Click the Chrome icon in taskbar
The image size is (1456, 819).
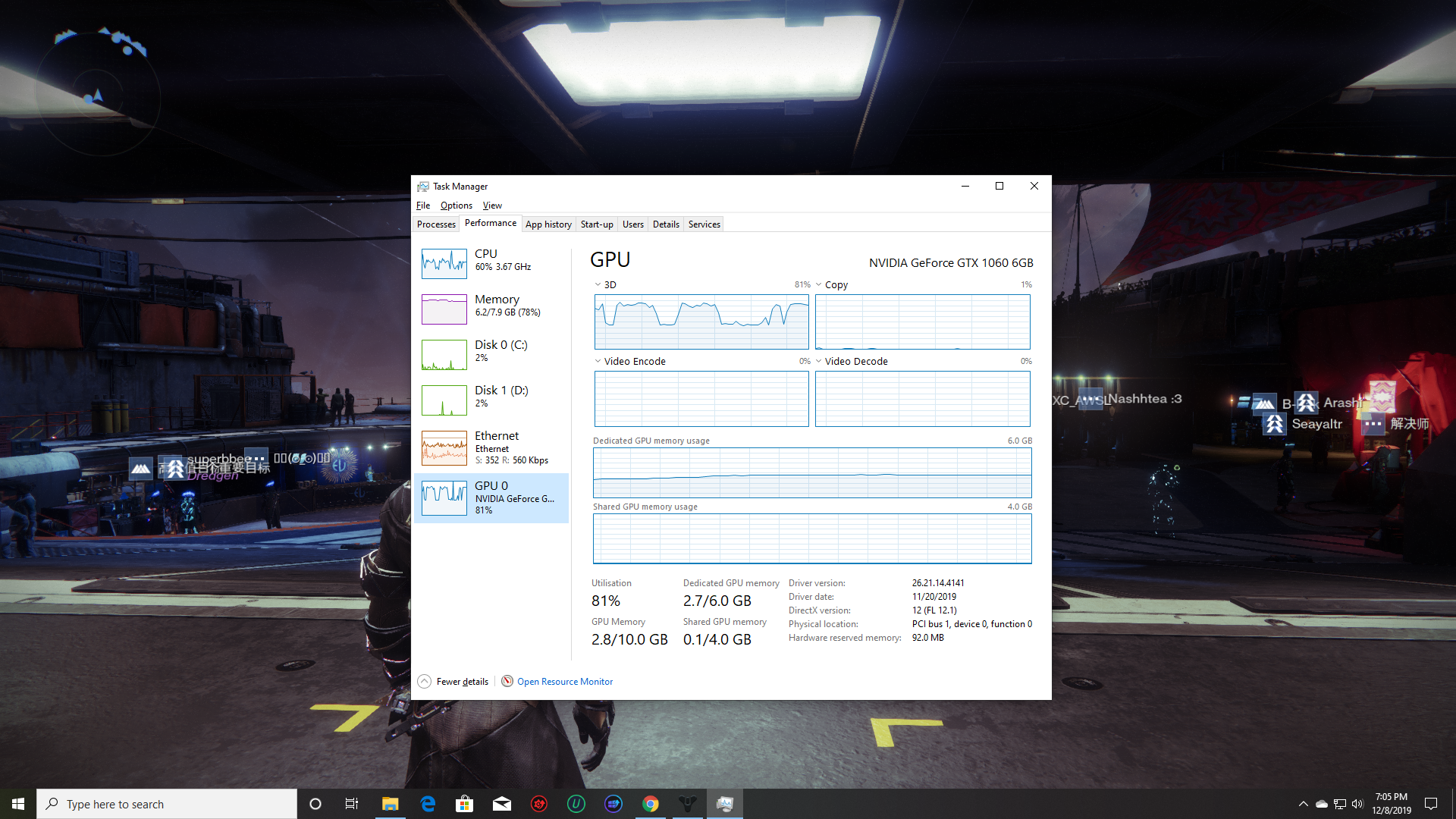651,804
